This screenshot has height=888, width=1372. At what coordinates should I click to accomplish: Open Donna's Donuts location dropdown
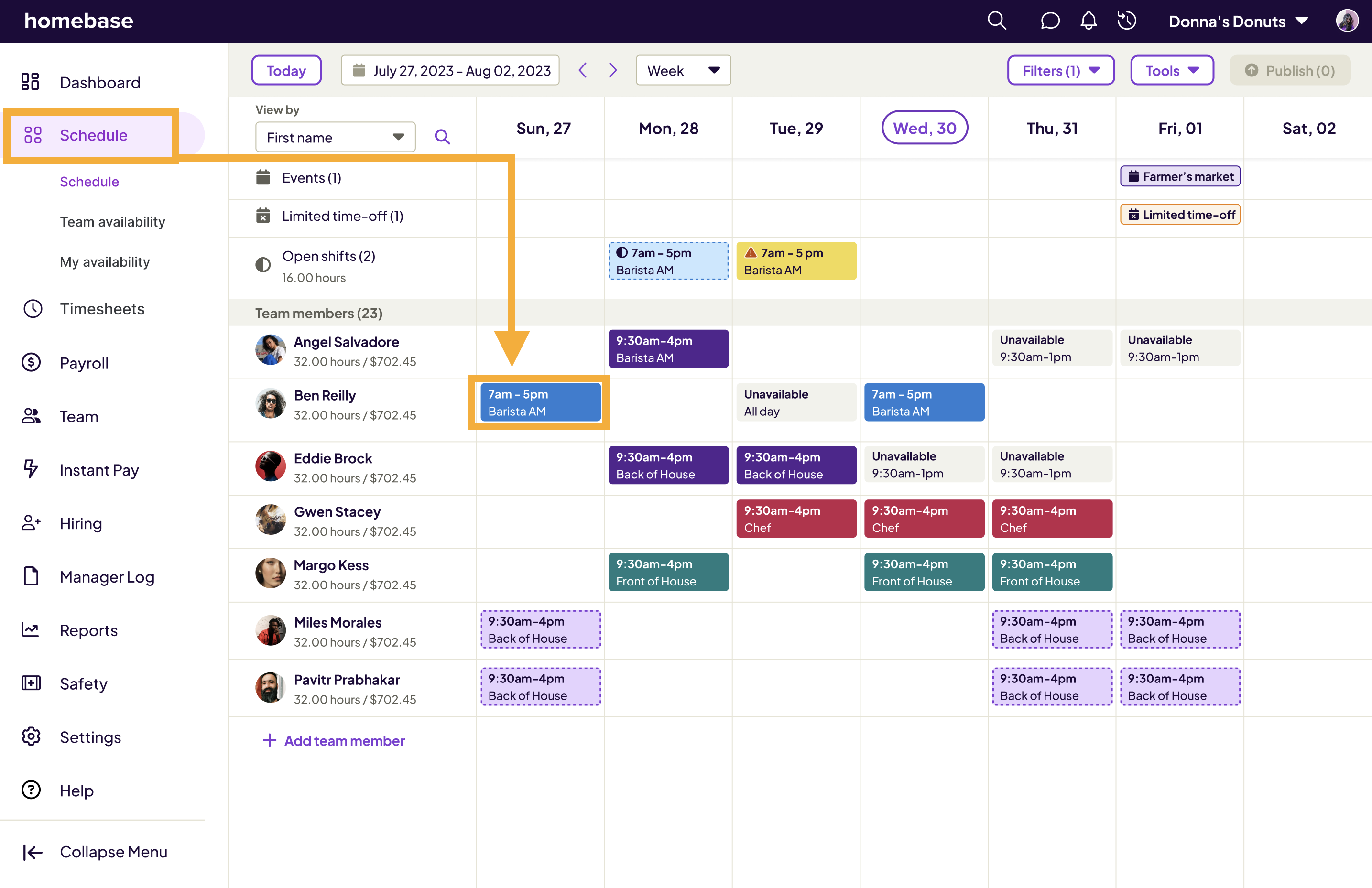1238,22
